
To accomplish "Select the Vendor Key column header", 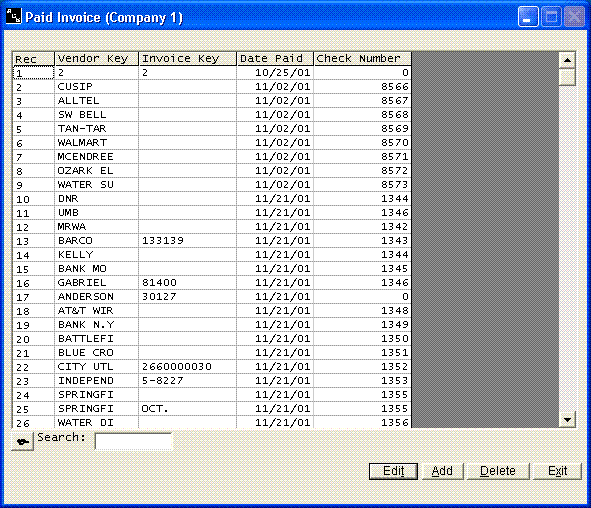I will pos(97,59).
